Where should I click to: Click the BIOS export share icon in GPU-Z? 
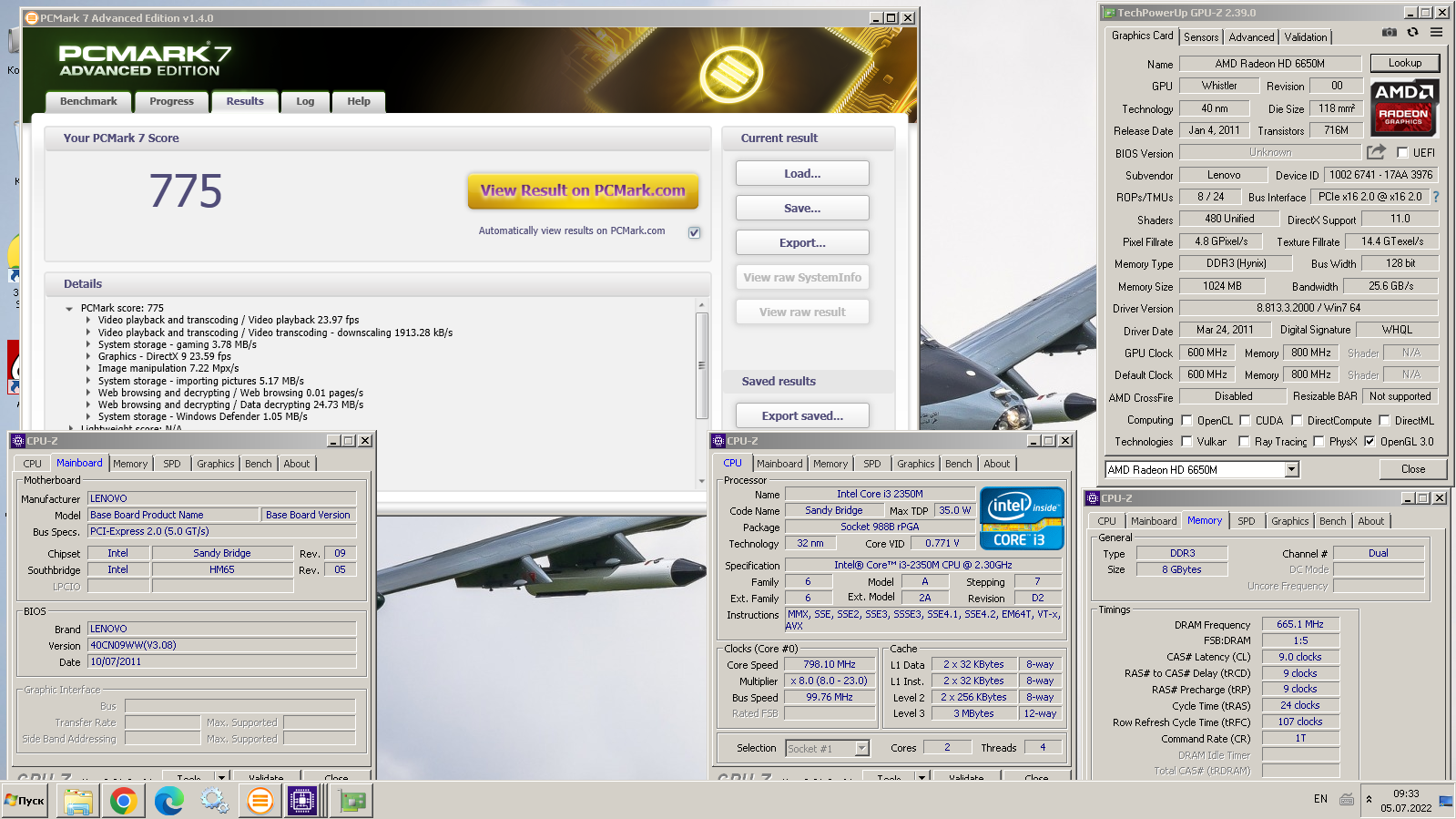[1376, 152]
